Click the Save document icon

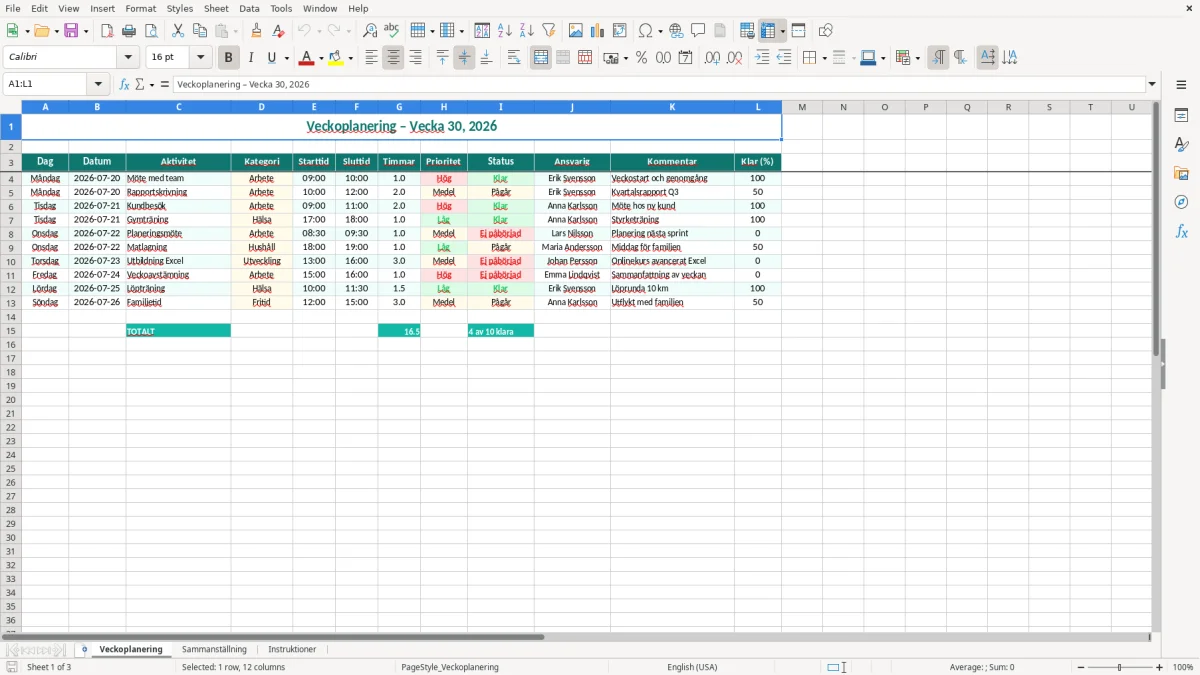coord(71,31)
